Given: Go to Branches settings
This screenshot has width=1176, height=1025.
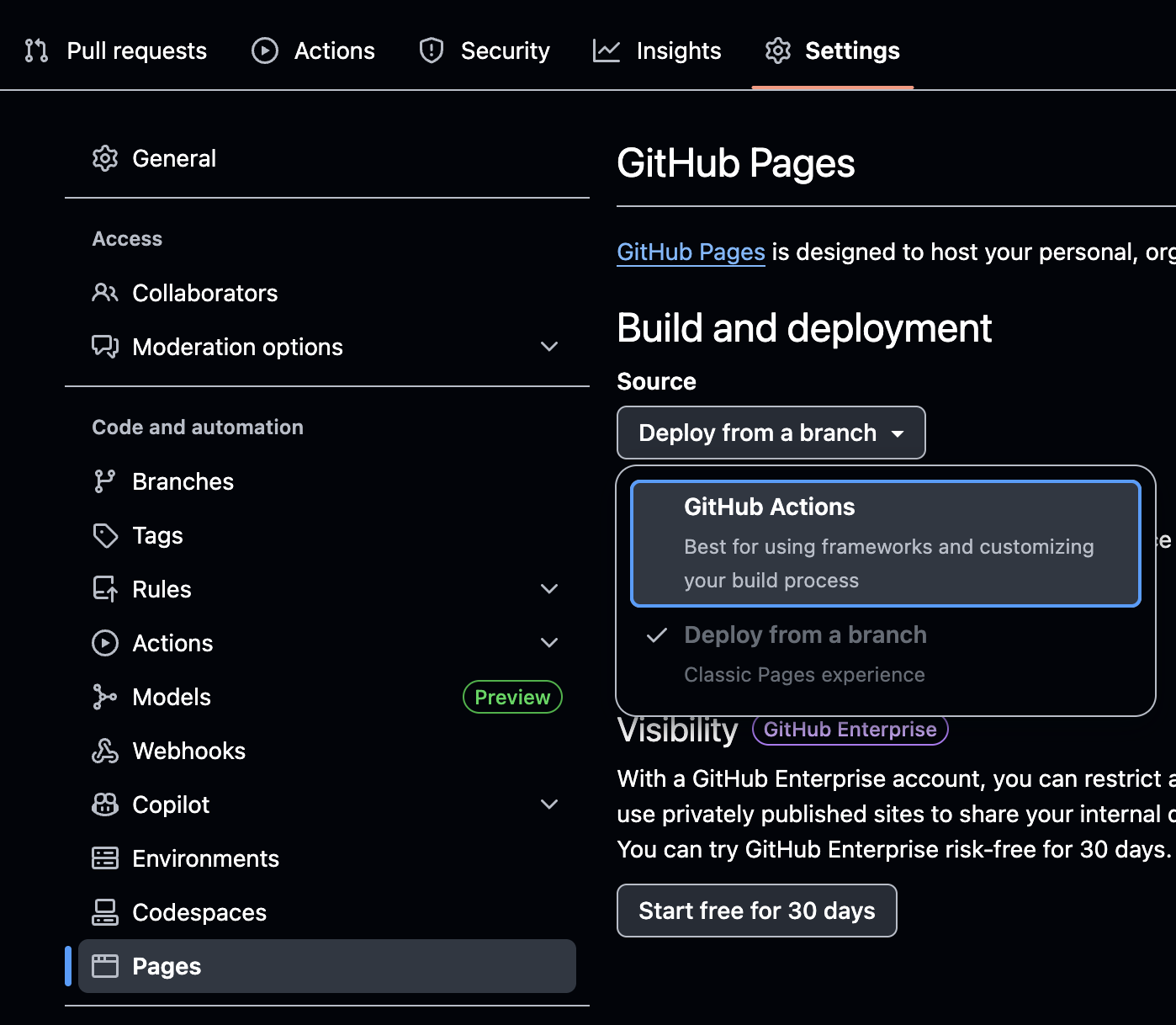Looking at the screenshot, I should click(327, 481).
